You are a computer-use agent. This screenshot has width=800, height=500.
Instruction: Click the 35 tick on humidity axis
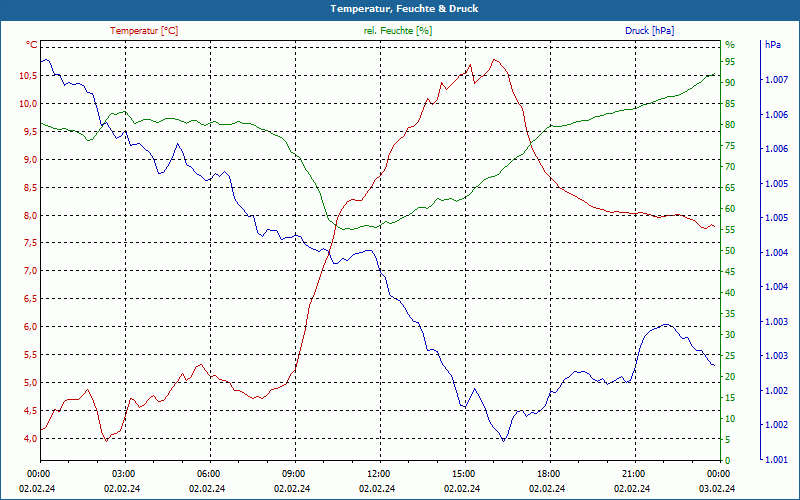730,314
